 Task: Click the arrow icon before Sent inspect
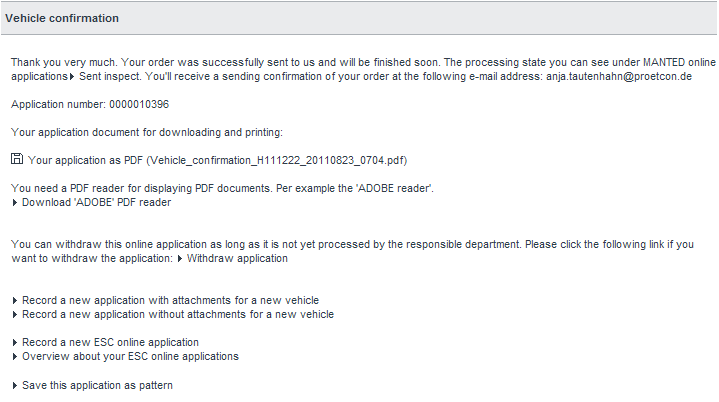pos(72,77)
